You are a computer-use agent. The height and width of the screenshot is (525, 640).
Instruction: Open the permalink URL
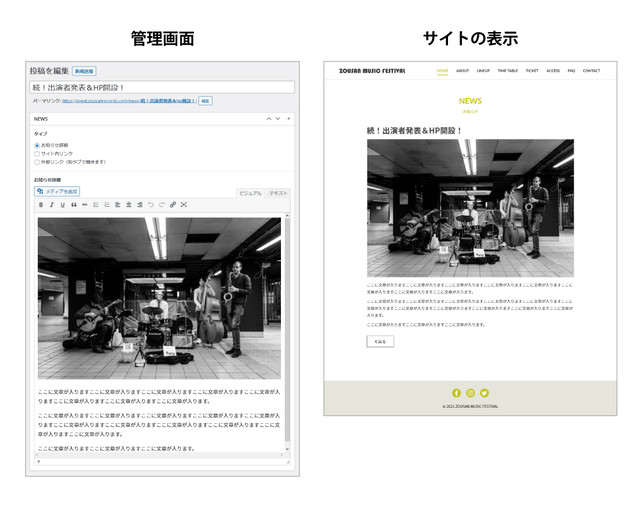pos(129,101)
